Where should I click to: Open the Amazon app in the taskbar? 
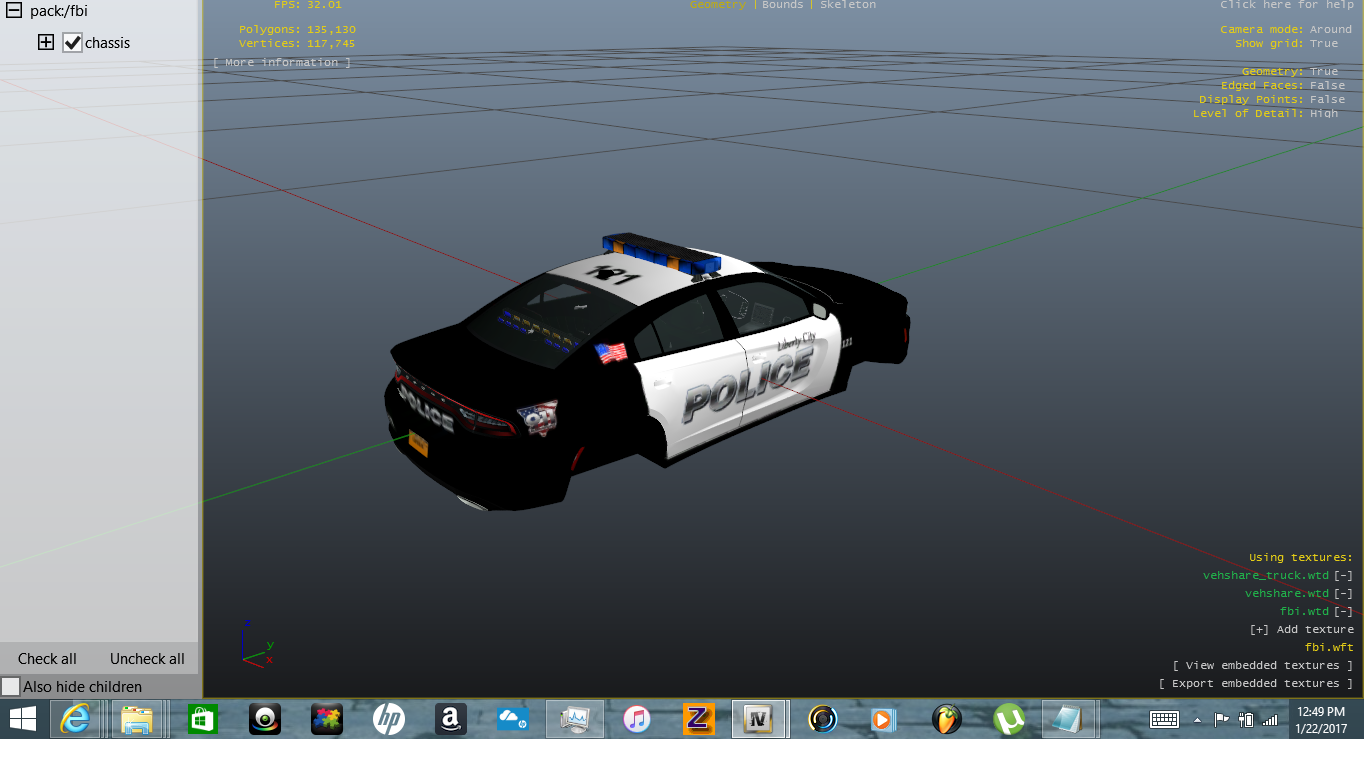(451, 719)
